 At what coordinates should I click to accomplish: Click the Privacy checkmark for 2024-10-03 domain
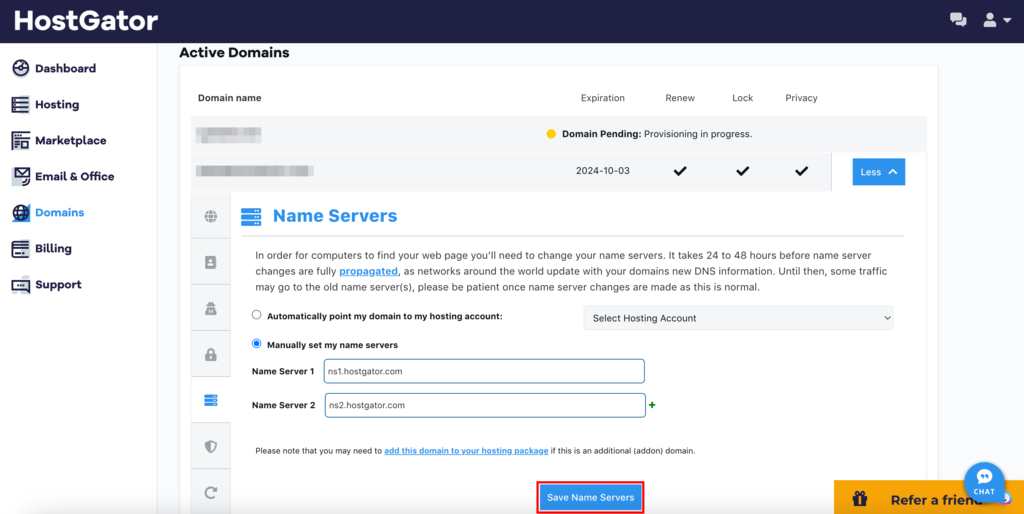pos(801,171)
